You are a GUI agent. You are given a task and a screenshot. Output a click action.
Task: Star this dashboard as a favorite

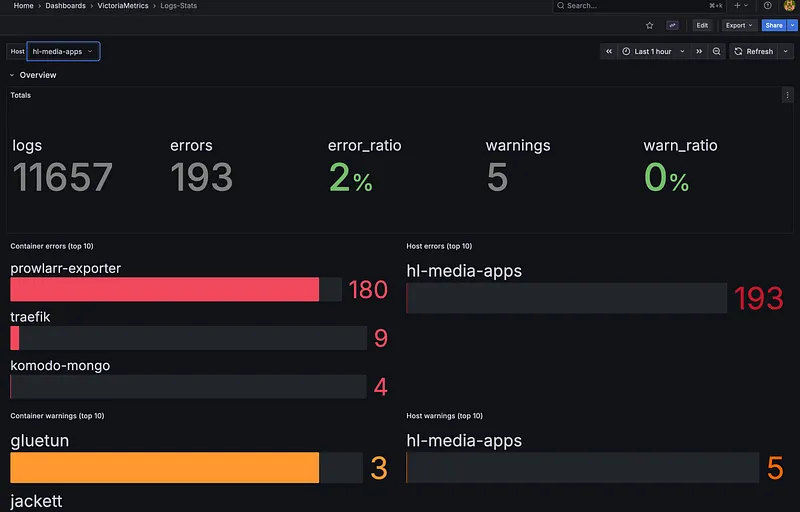pos(649,25)
